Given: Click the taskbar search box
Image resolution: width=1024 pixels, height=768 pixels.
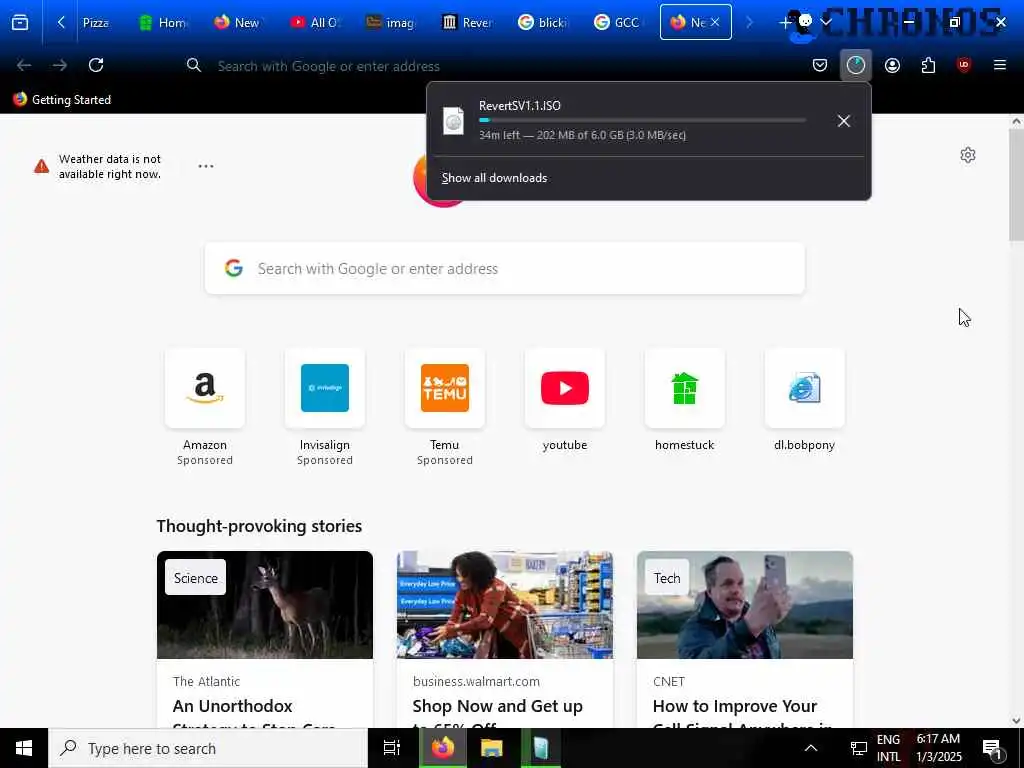Looking at the screenshot, I should pos(208,748).
